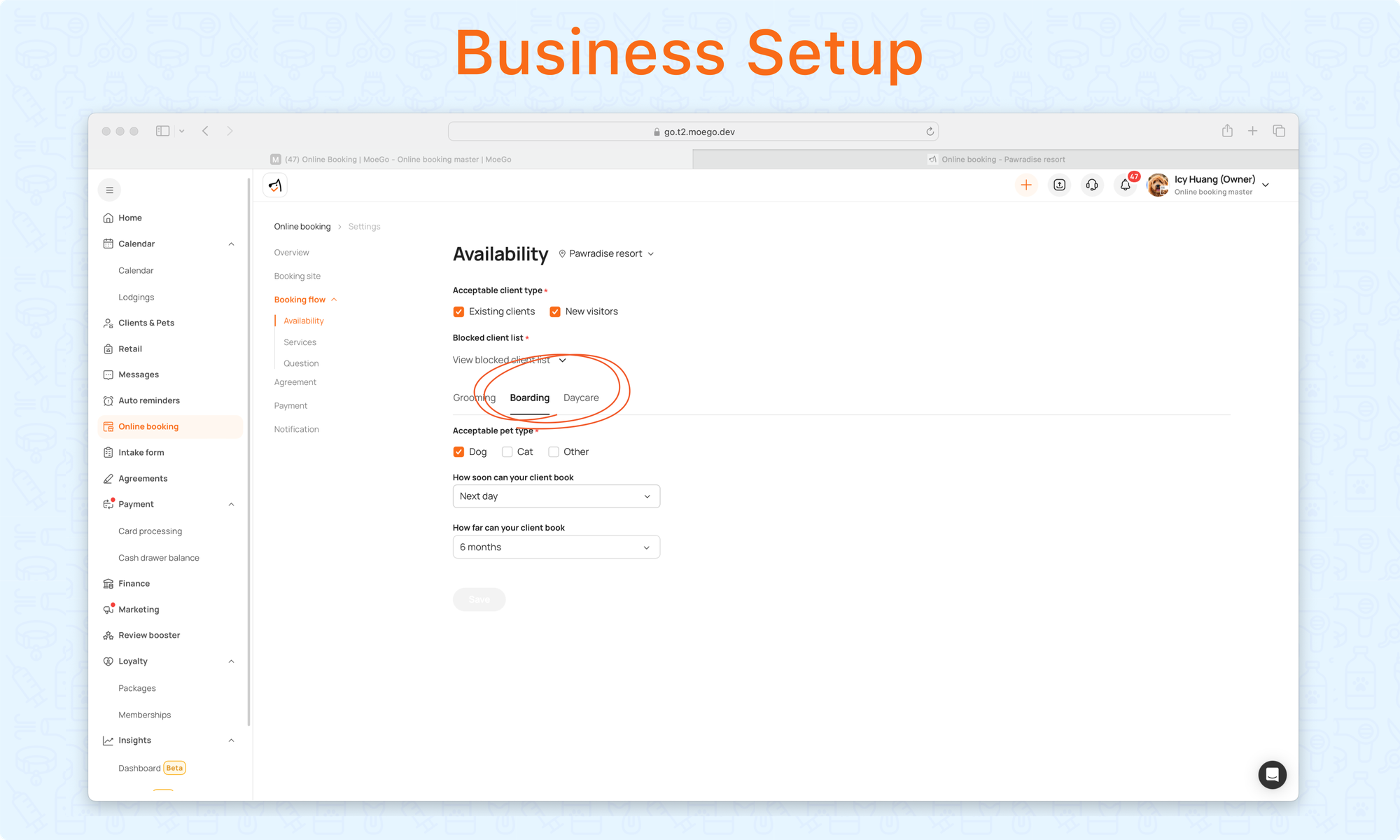The height and width of the screenshot is (840, 1400).
Task: Open the chat widget bubble icon
Action: tap(1272, 774)
